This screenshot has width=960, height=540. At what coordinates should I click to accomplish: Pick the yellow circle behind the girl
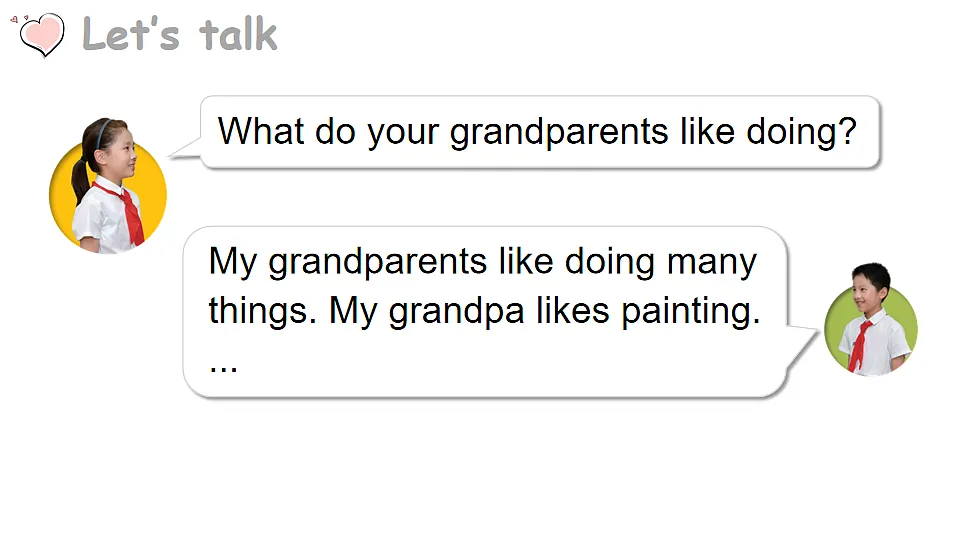click(x=108, y=196)
